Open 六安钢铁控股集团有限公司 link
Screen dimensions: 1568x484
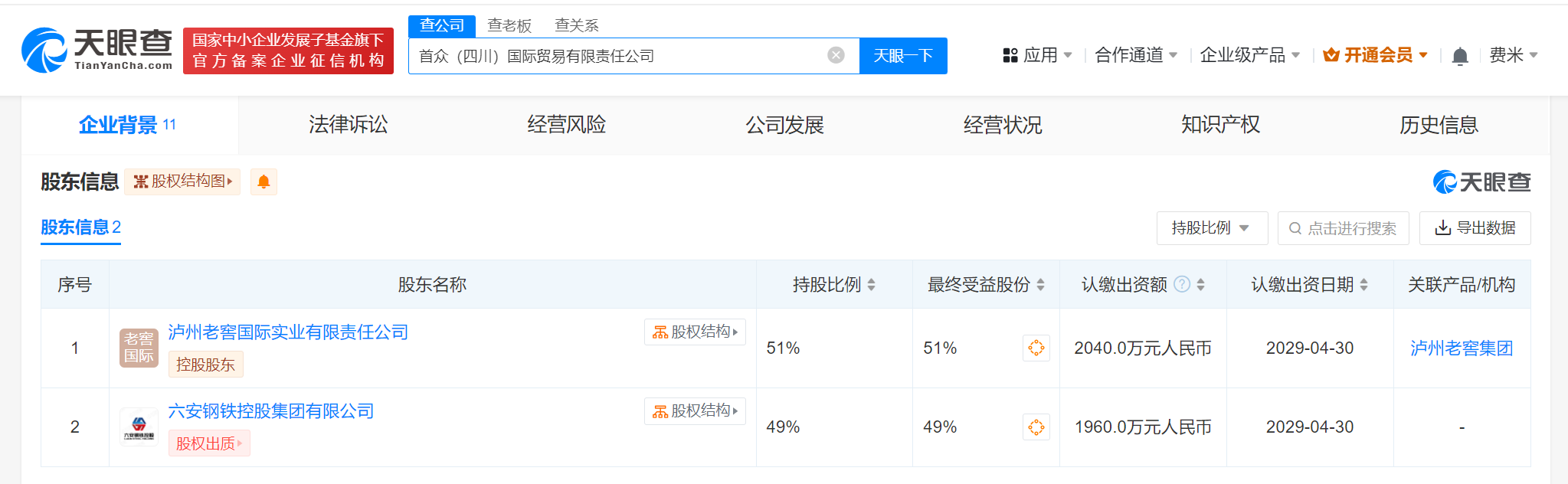(271, 411)
